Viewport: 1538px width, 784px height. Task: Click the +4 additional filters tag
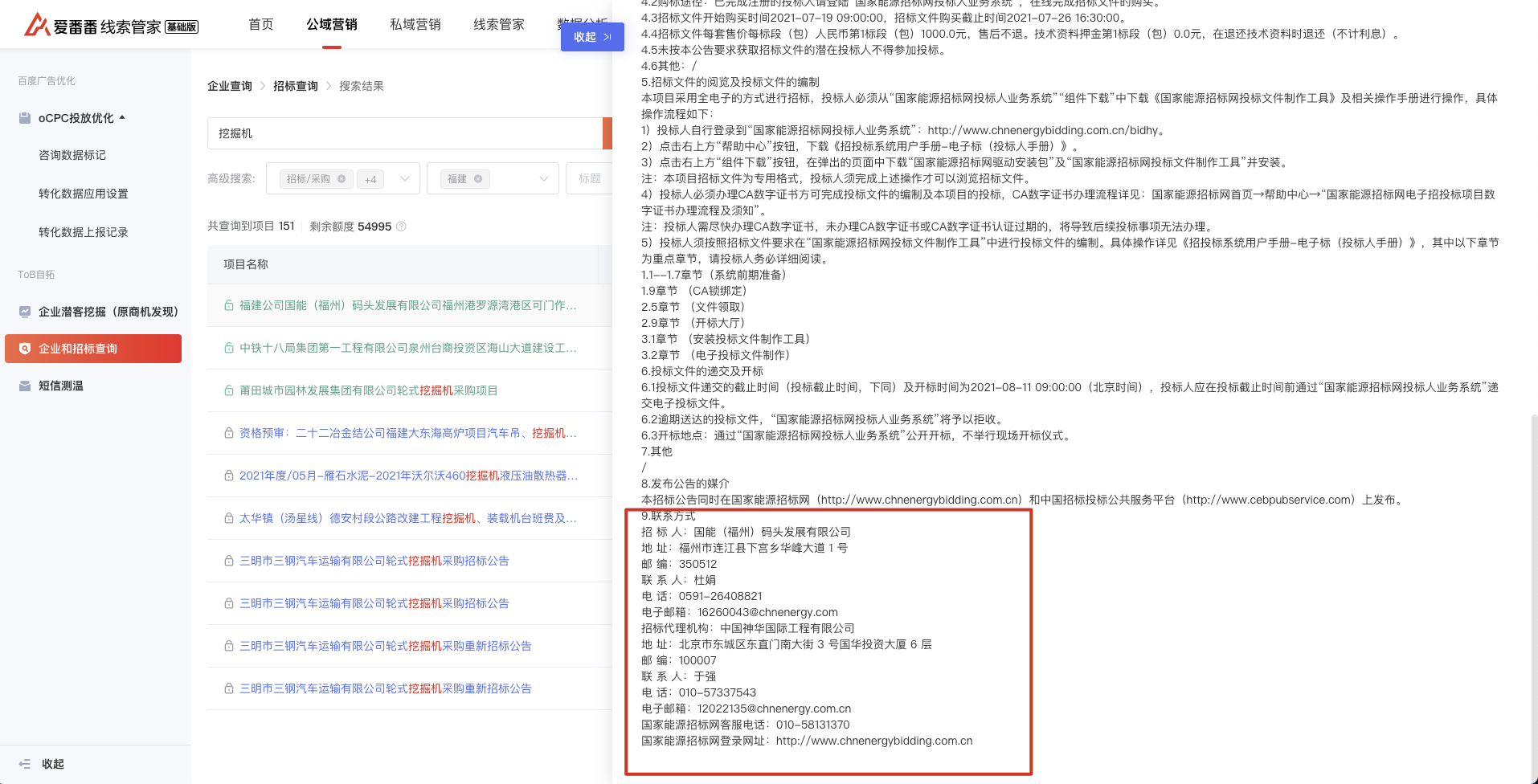pyautogui.click(x=370, y=179)
